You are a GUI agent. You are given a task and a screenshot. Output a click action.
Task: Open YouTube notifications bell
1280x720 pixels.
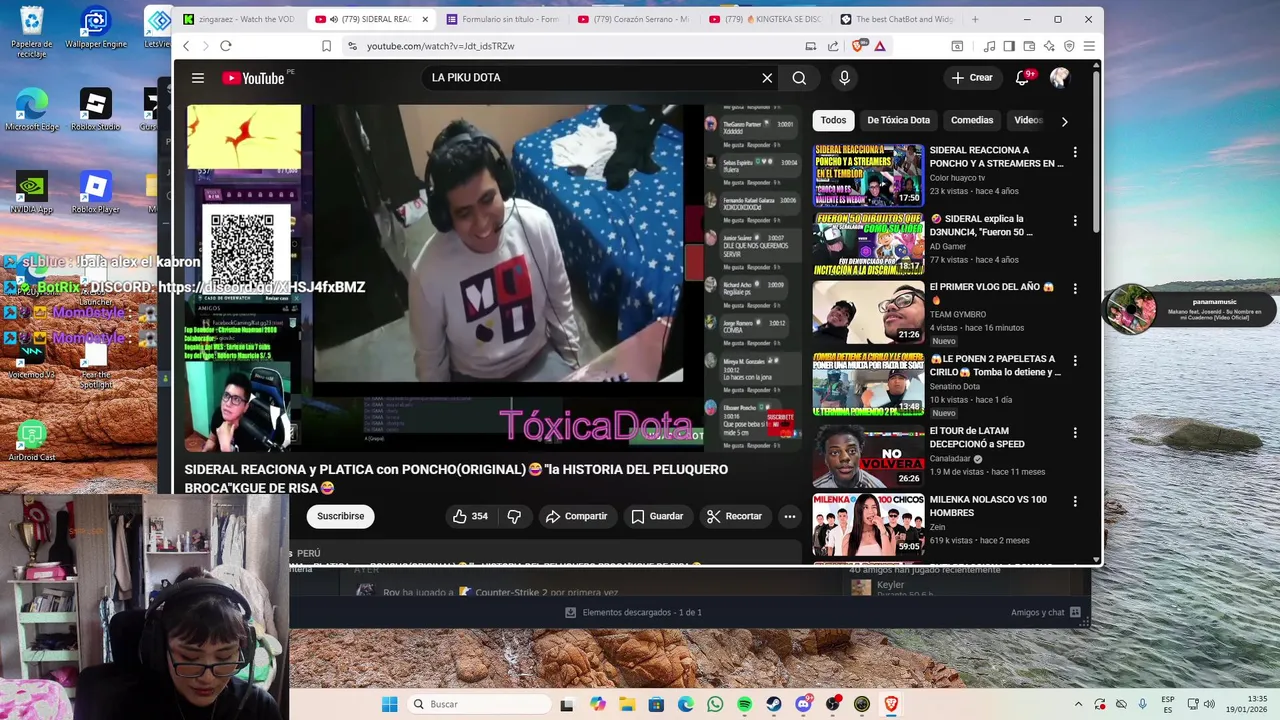(1022, 78)
